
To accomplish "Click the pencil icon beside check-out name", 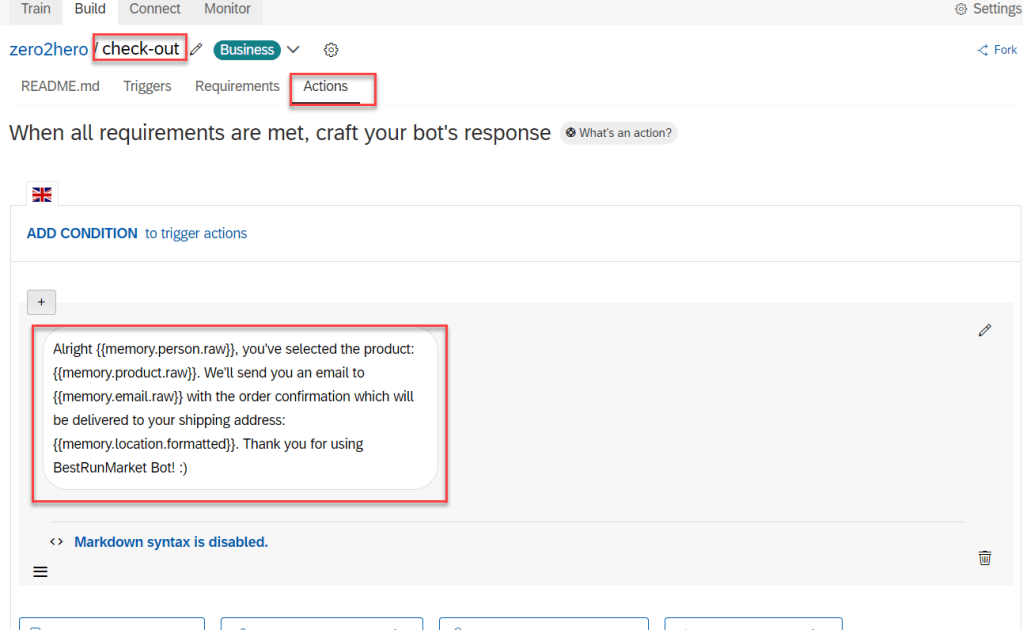I will tap(197, 50).
